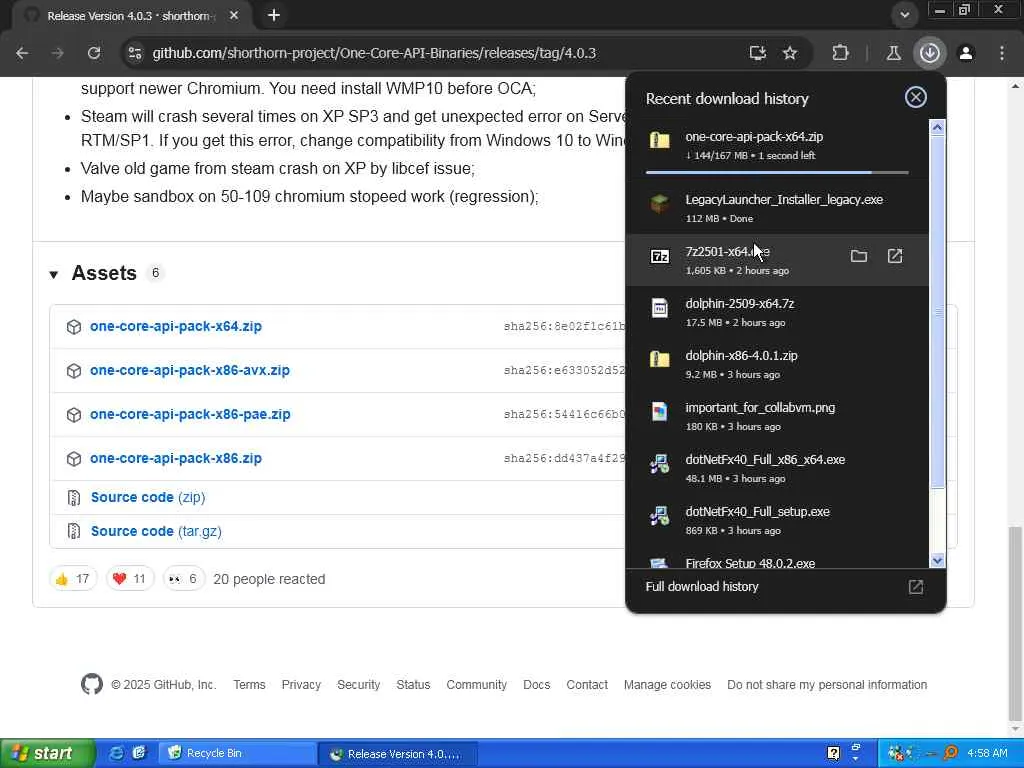1024x768 pixels.
Task: Click the Release Version 4.0 taskbar button
Action: pyautogui.click(x=399, y=754)
